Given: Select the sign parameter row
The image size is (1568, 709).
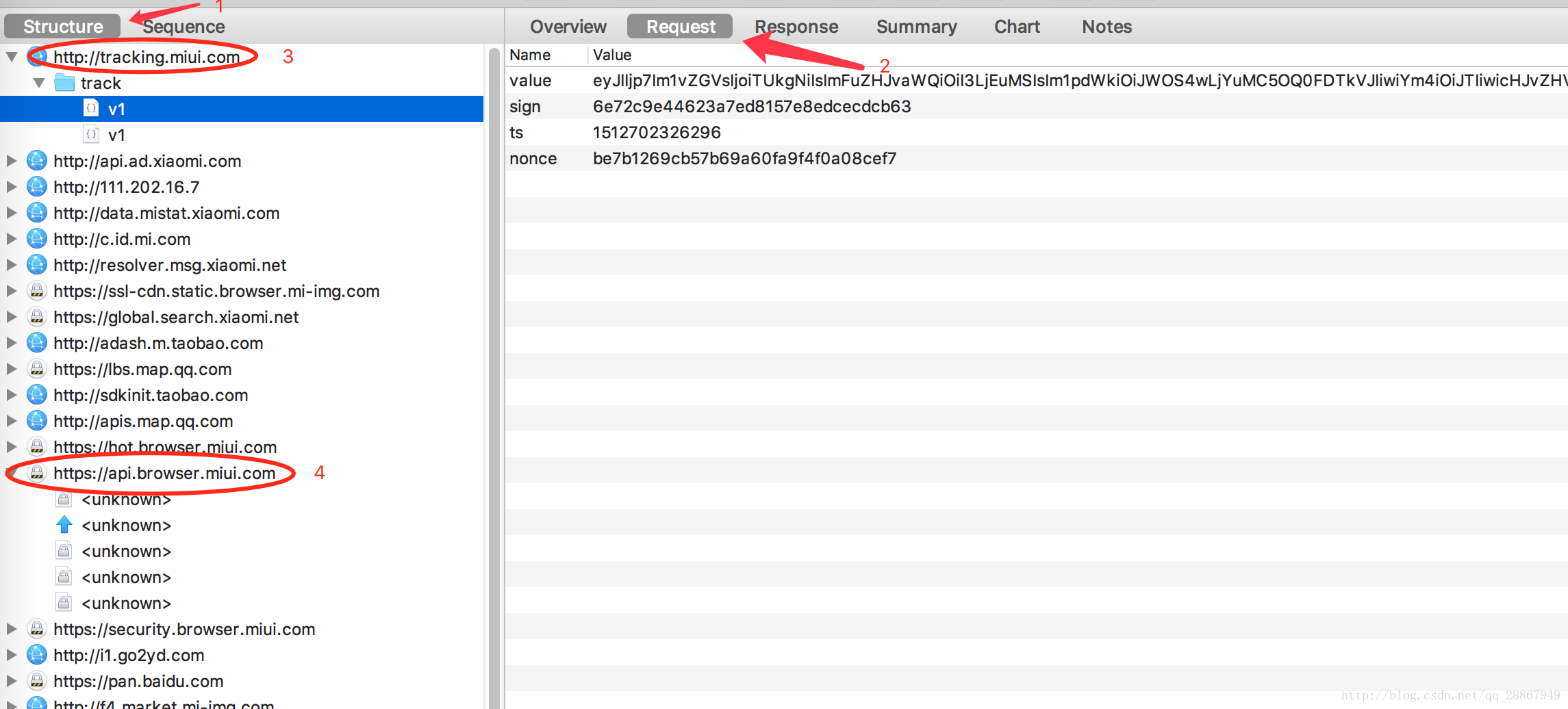Looking at the screenshot, I should point(1037,106).
